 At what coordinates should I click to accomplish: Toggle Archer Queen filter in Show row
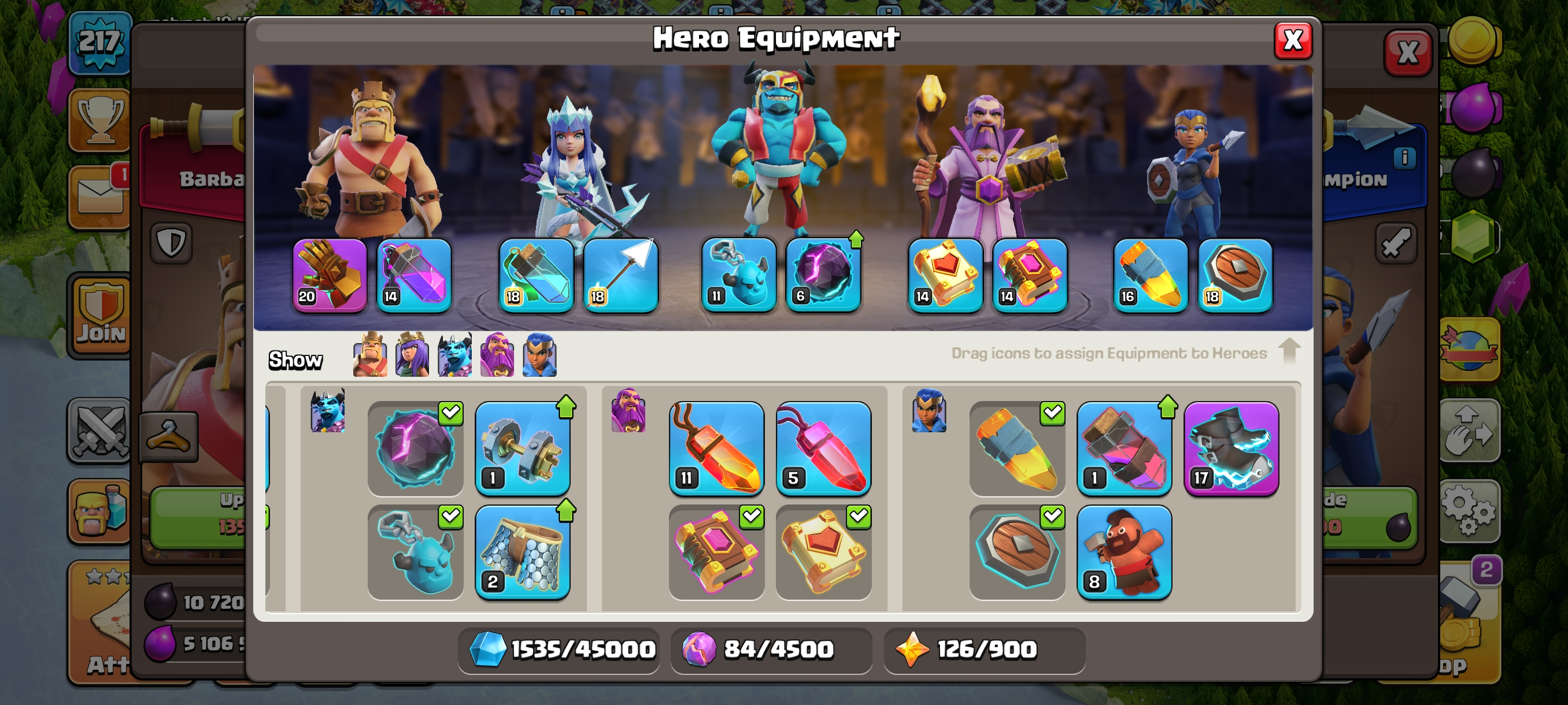[412, 355]
